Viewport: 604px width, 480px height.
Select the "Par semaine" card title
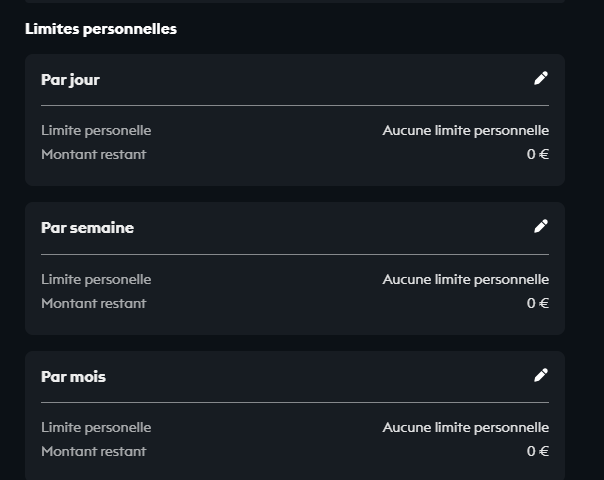pyautogui.click(x=87, y=228)
